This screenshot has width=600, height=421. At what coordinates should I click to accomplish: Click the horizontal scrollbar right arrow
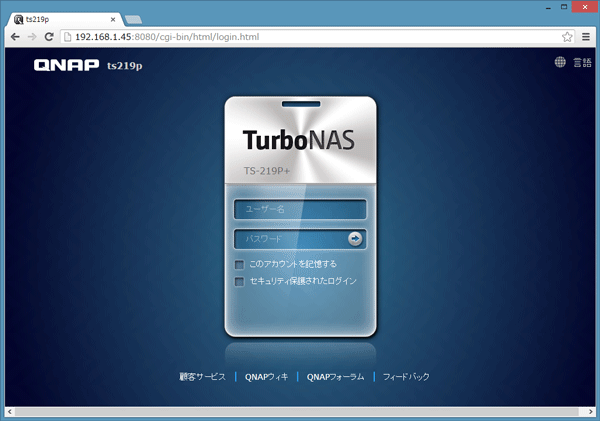point(590,412)
